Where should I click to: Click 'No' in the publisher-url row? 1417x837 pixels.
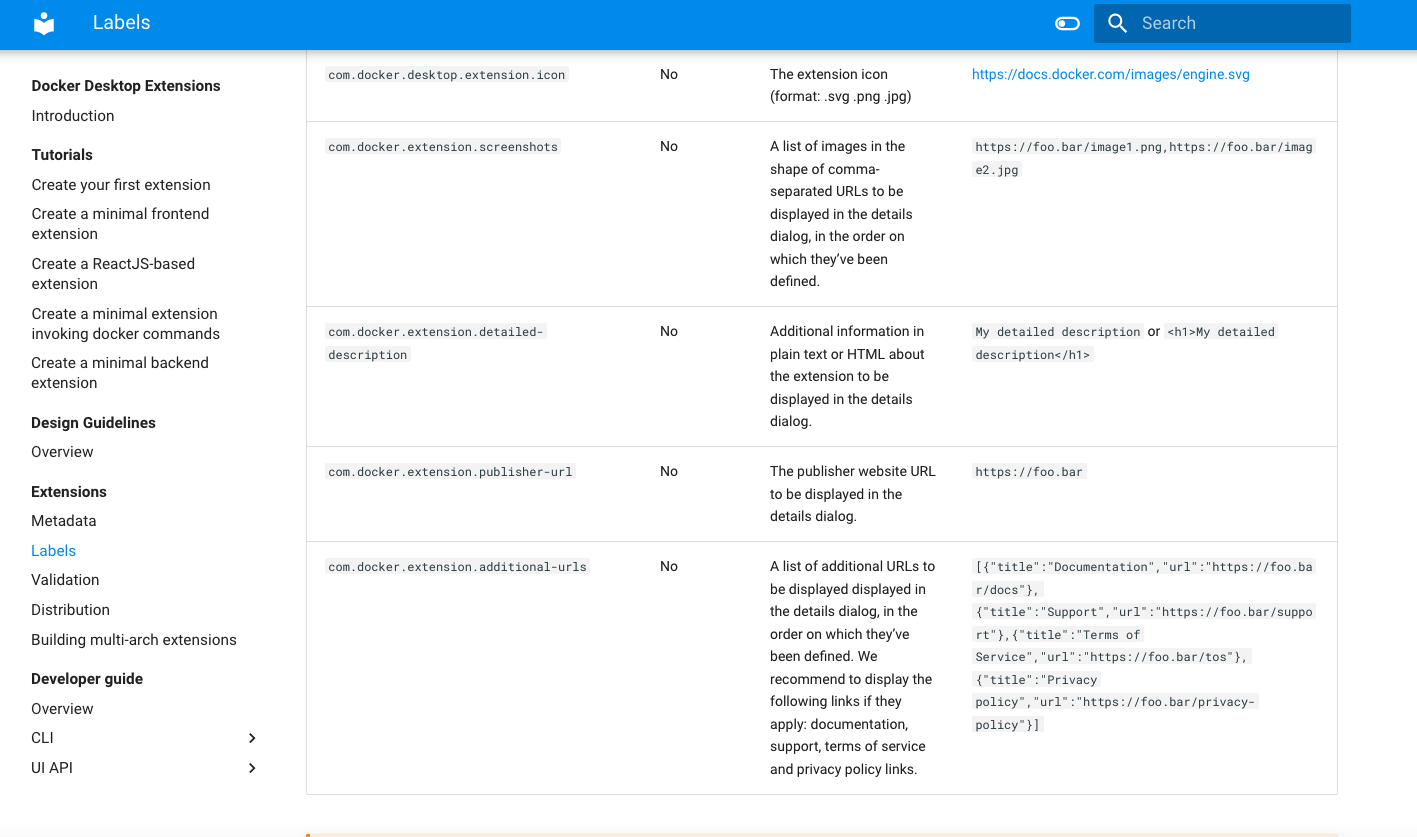coord(669,471)
